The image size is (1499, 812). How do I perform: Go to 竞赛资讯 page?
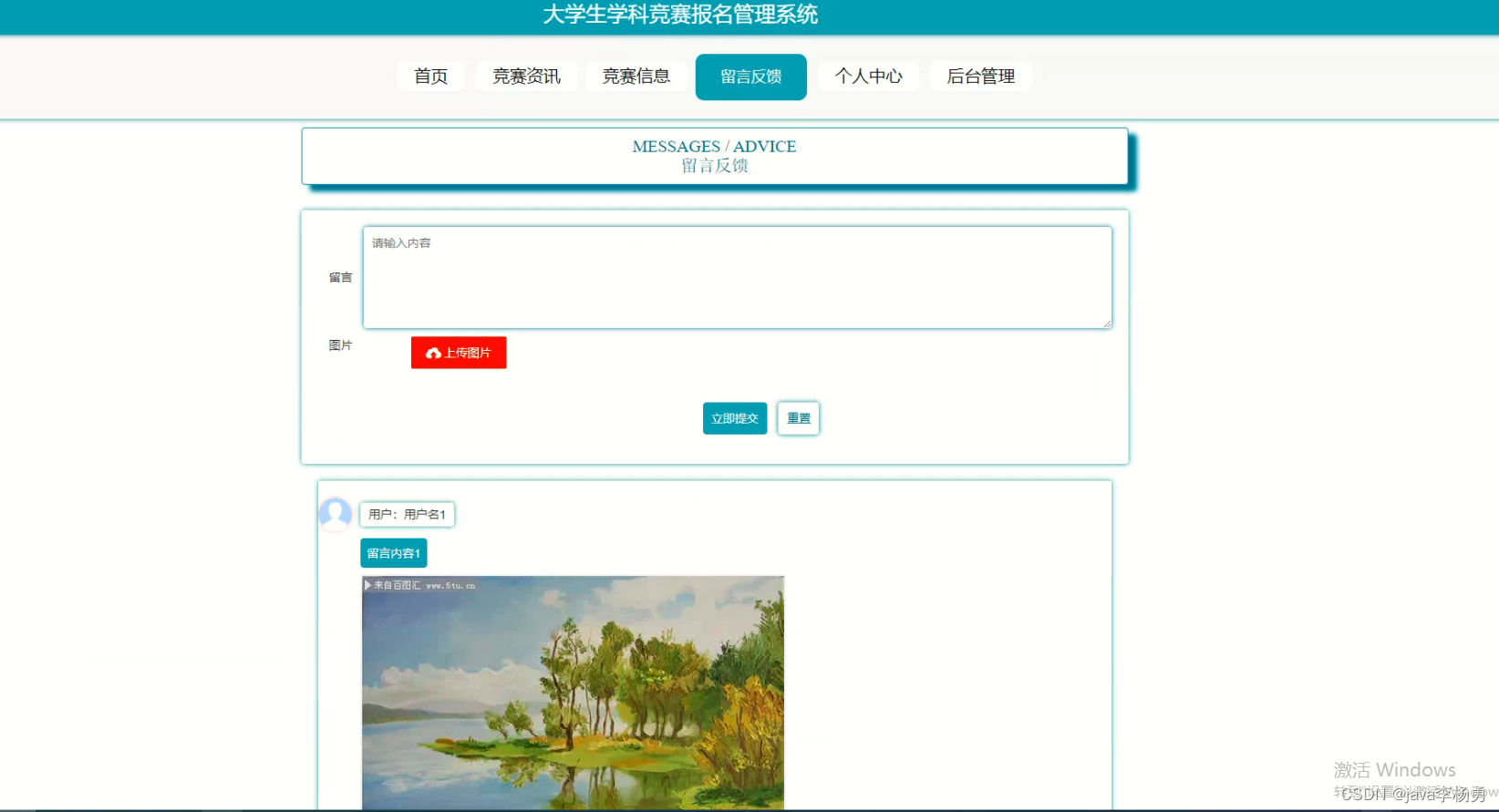pyautogui.click(x=526, y=77)
